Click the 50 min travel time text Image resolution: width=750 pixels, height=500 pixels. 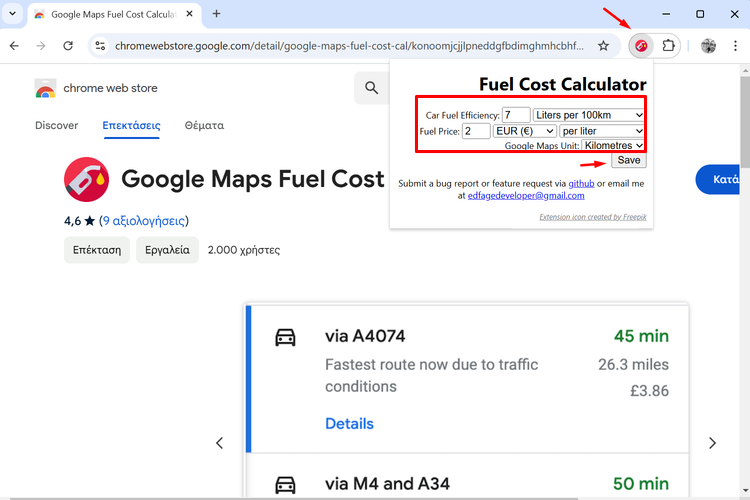(641, 484)
